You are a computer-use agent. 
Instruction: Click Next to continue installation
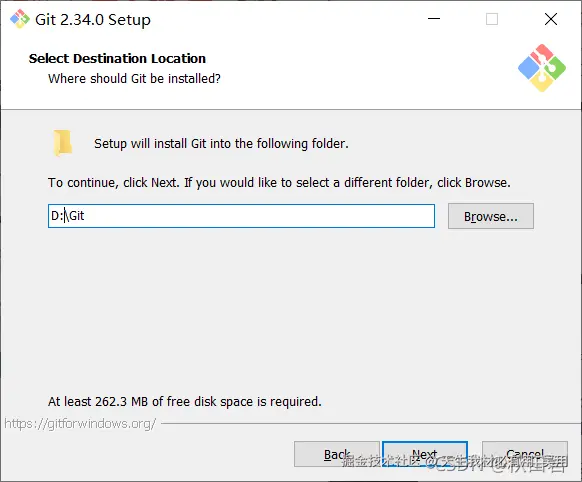click(x=425, y=454)
